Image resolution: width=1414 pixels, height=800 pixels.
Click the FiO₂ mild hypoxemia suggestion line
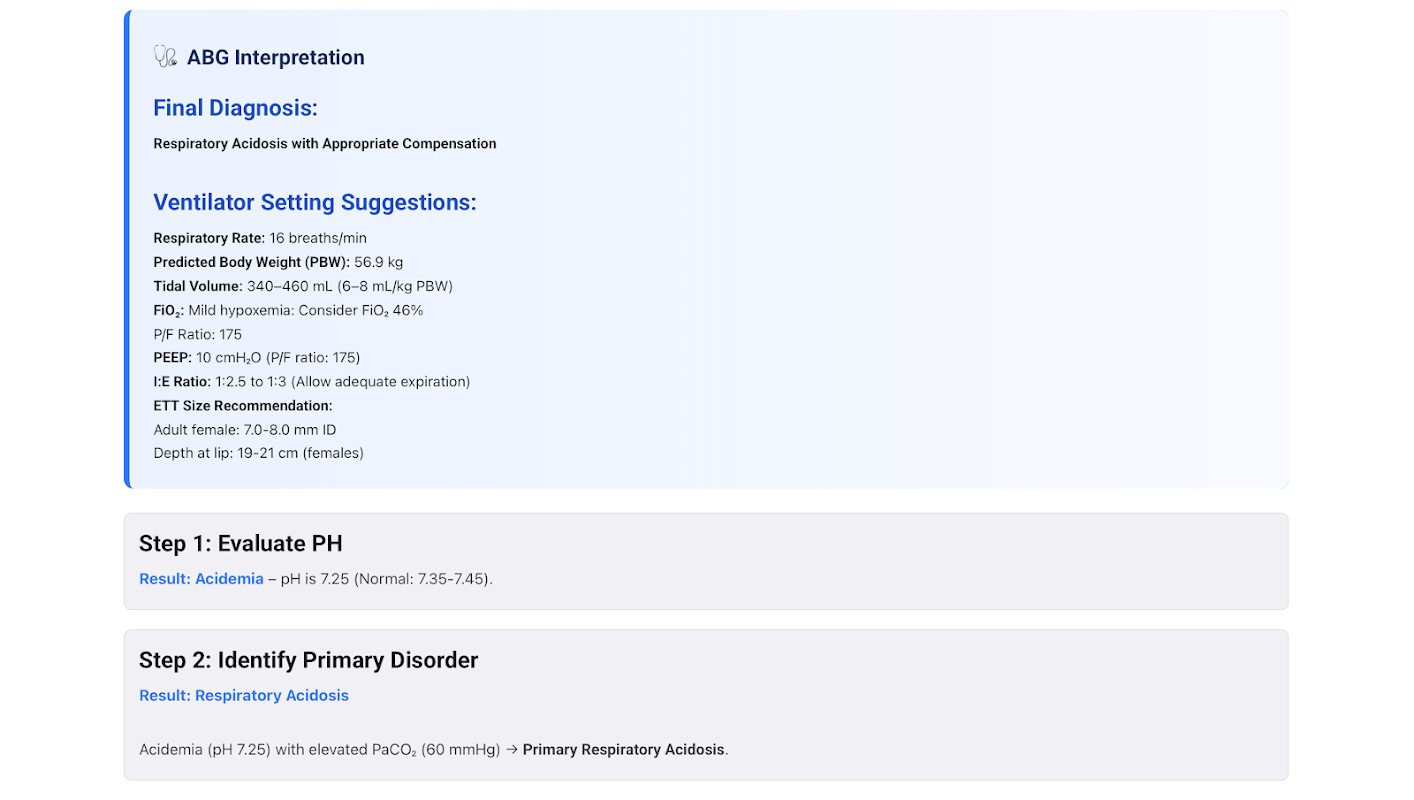click(x=288, y=310)
